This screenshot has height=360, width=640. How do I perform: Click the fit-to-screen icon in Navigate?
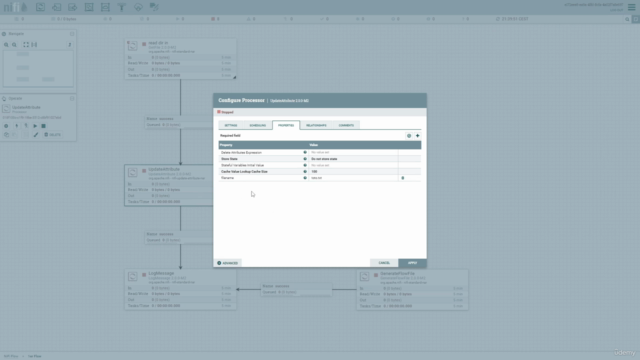tap(26, 44)
